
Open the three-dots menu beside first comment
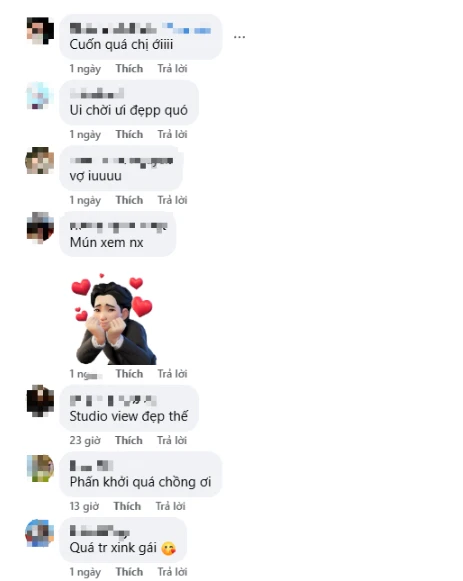tap(239, 37)
